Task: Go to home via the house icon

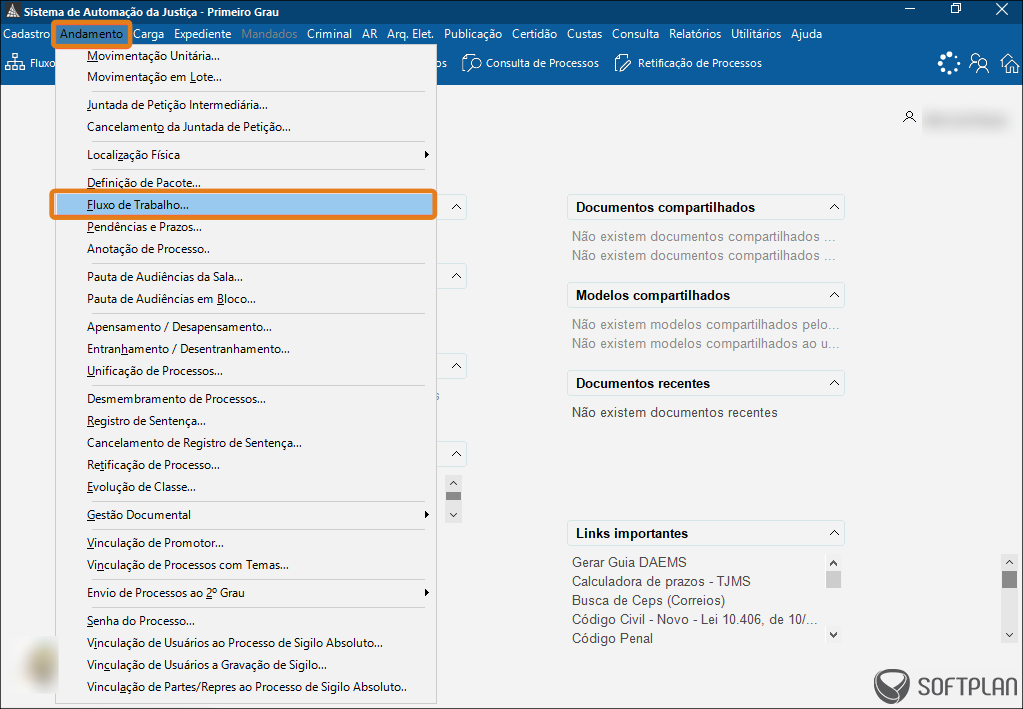Action: pyautogui.click(x=1009, y=63)
